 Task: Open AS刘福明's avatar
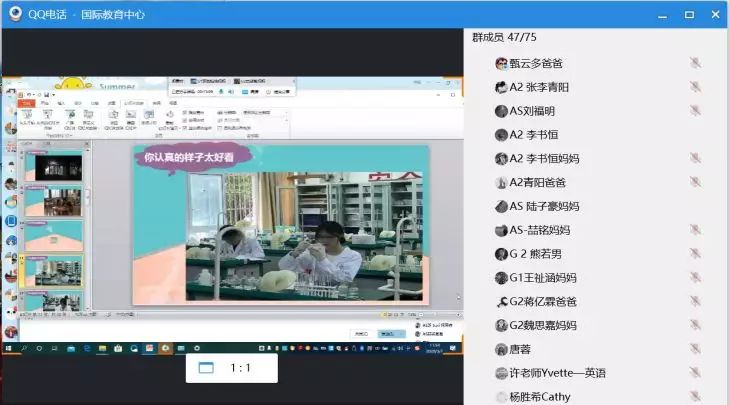501,111
